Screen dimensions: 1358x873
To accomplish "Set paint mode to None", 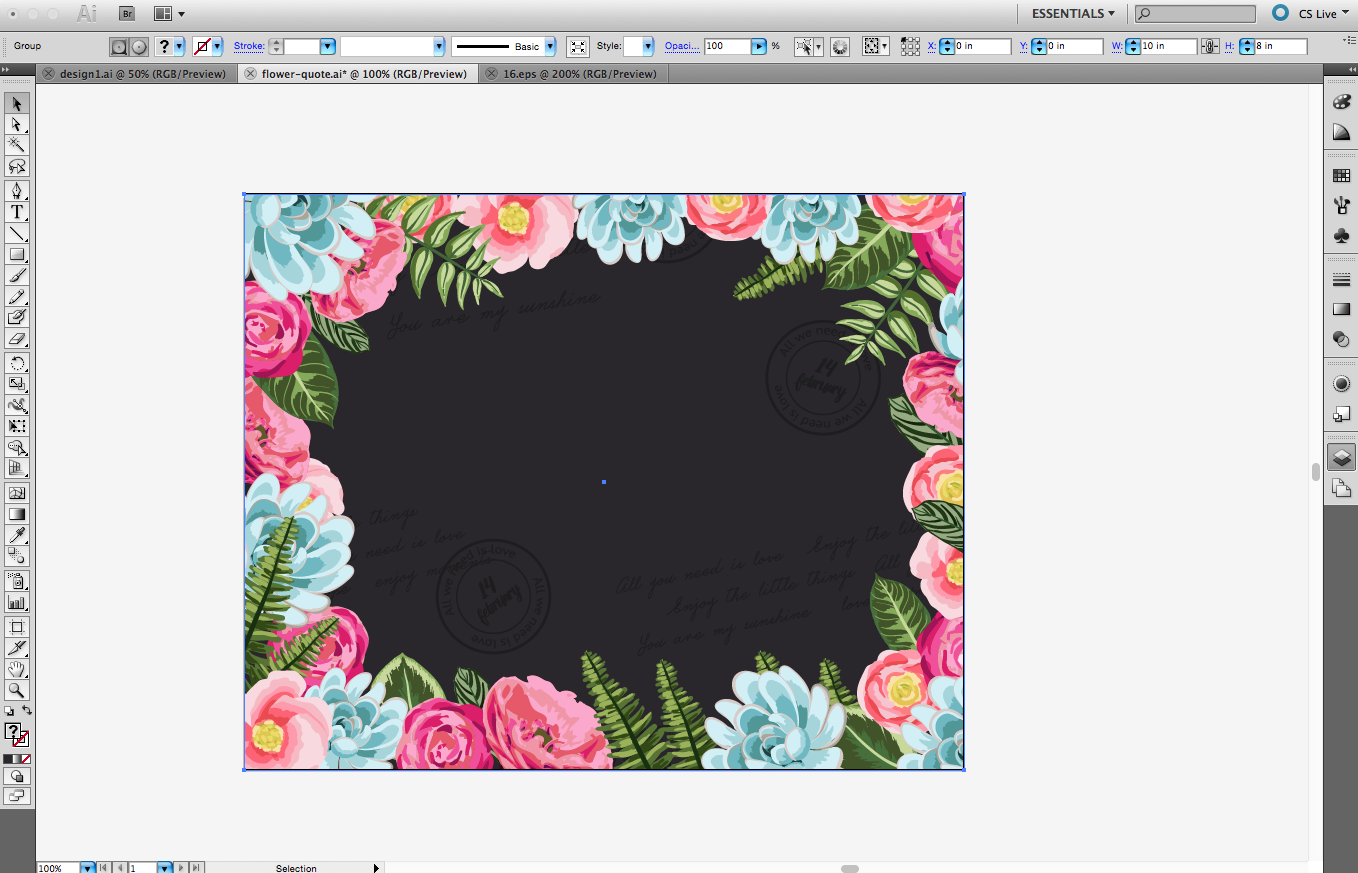I will (26, 759).
